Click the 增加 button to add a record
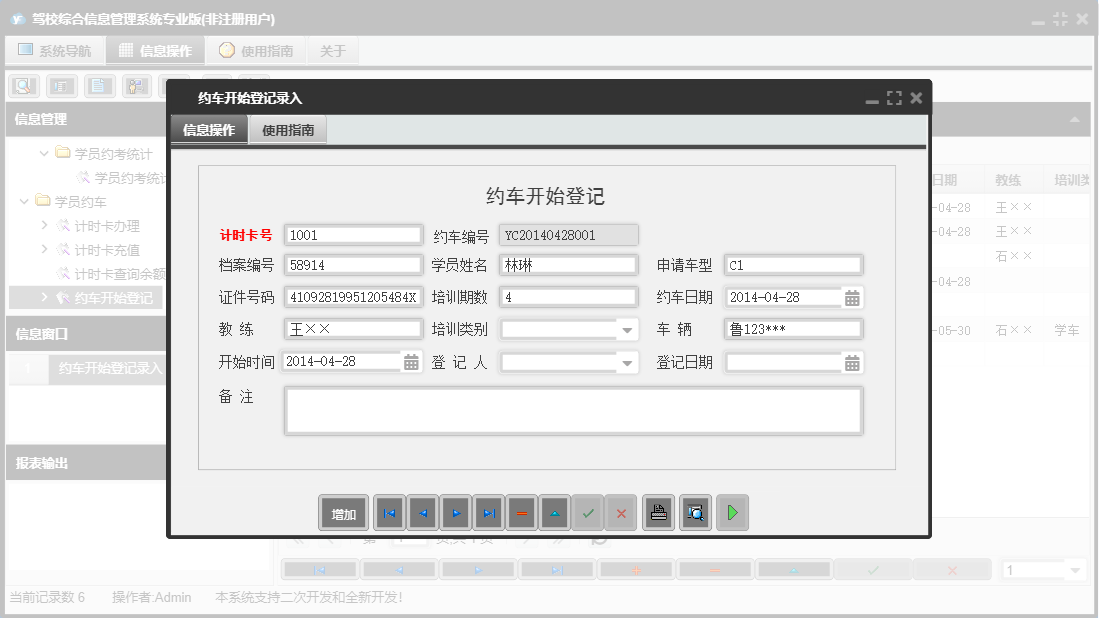 pyautogui.click(x=343, y=512)
